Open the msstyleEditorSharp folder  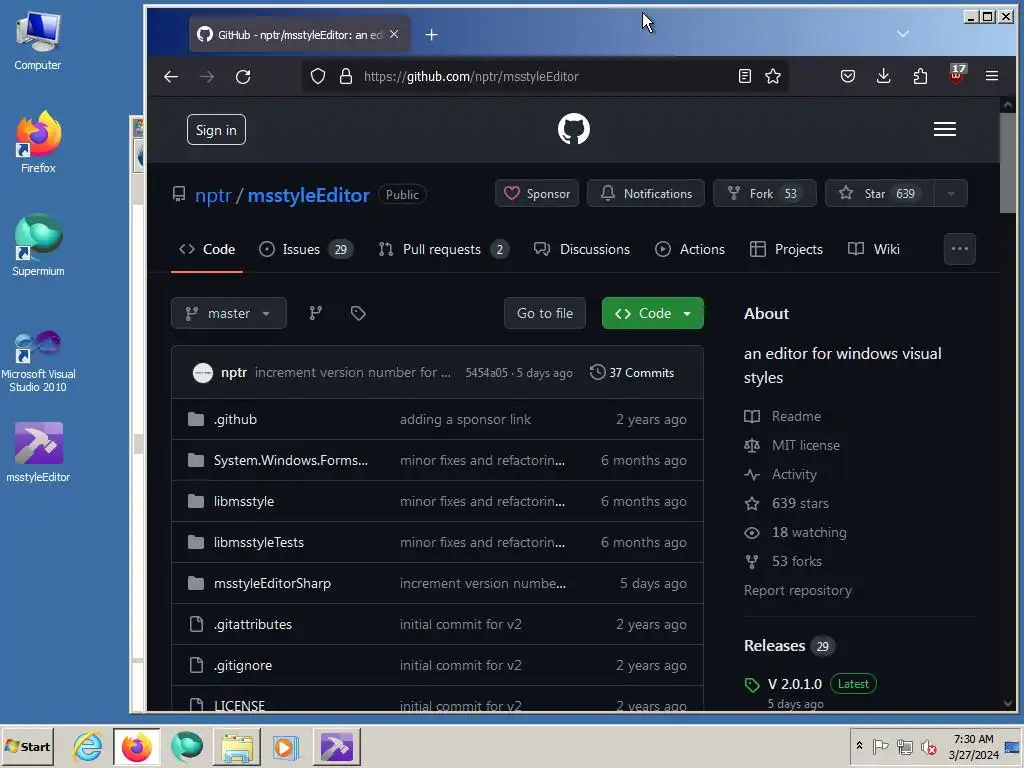coord(272,583)
